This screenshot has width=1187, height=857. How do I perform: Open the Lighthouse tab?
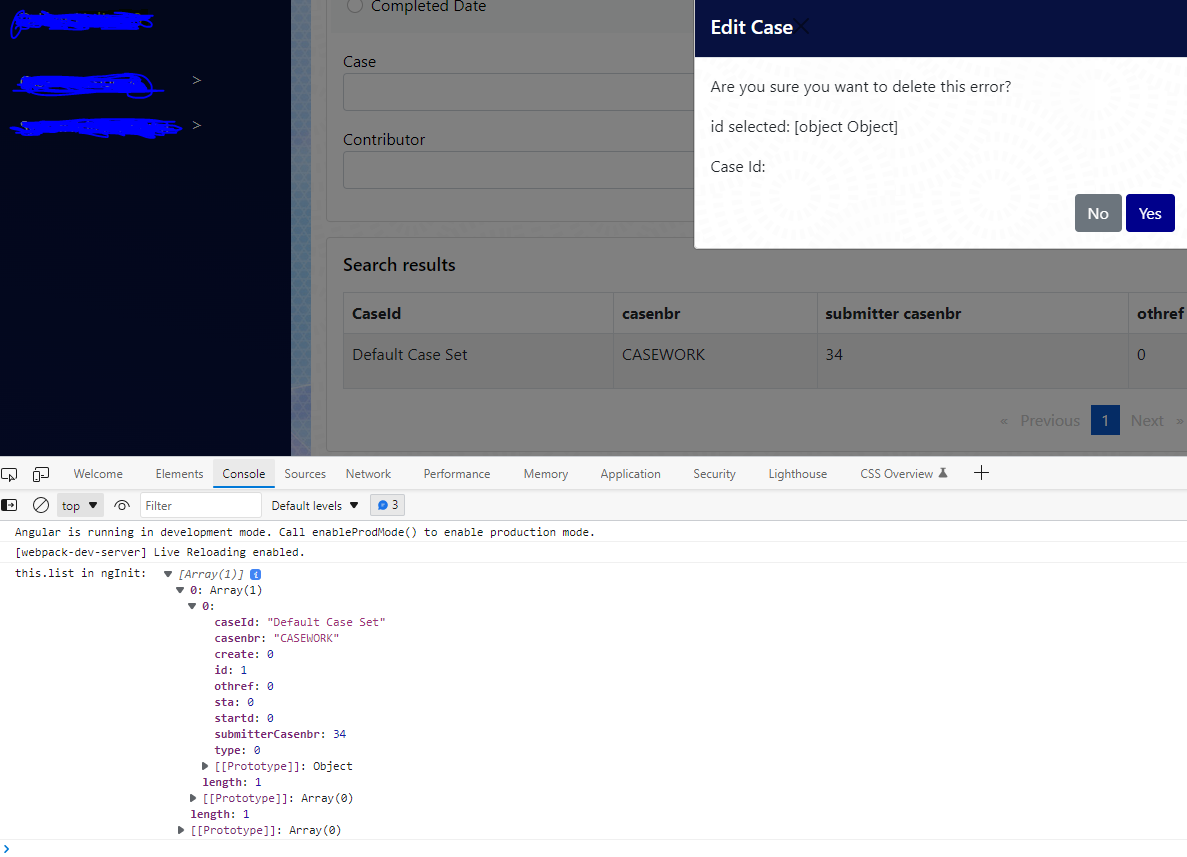[798, 474]
